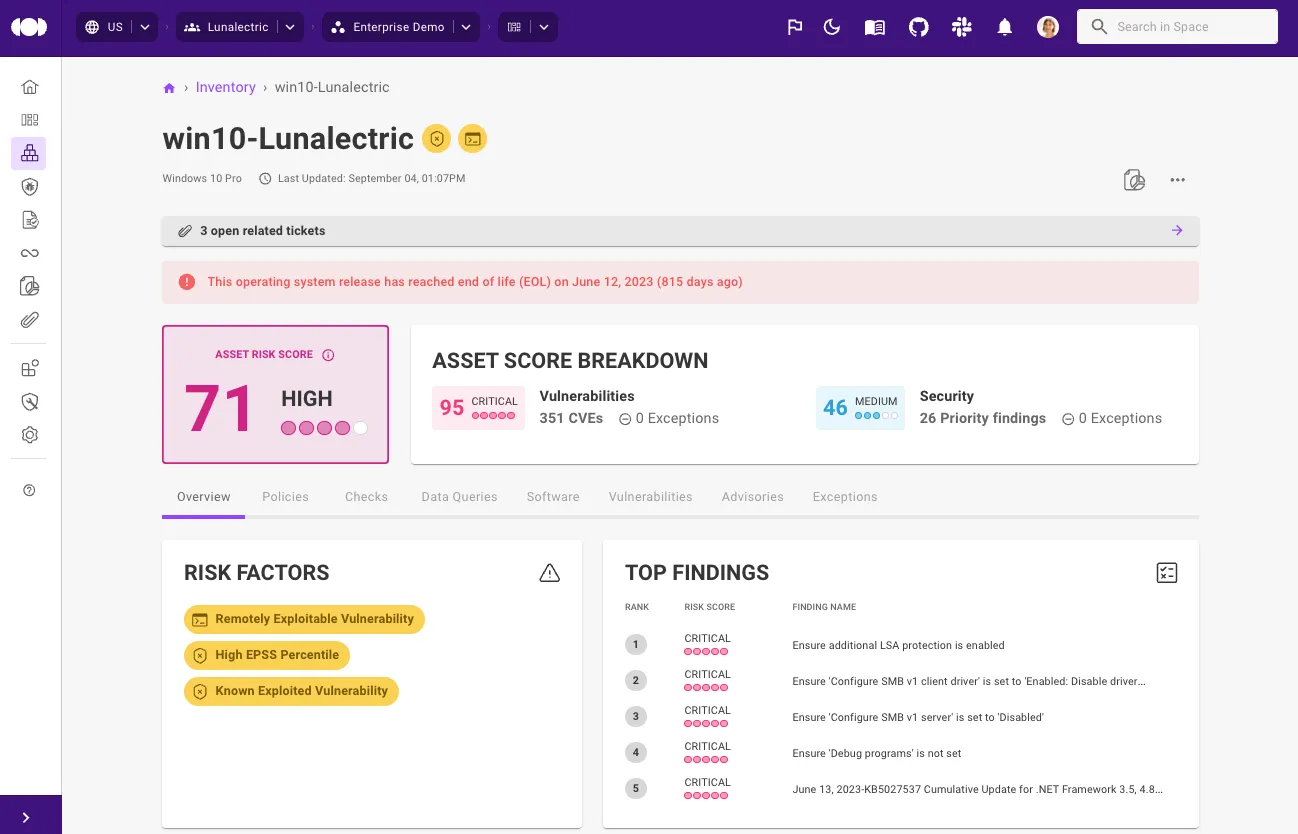Open the Software tab
1298x834 pixels.
(x=553, y=497)
